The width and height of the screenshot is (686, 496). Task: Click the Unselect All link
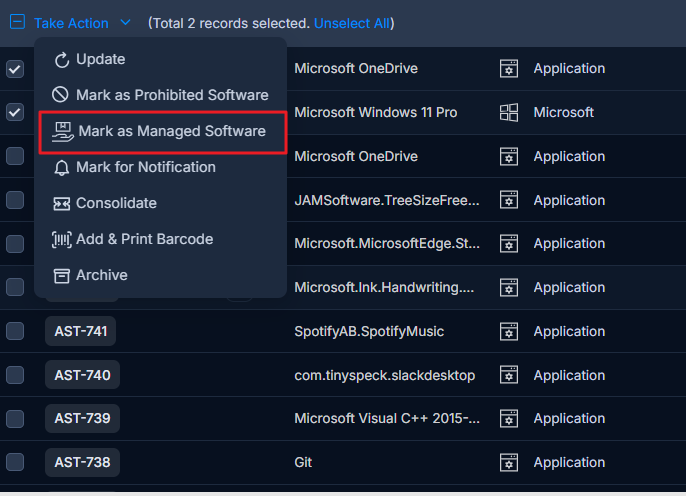click(352, 23)
